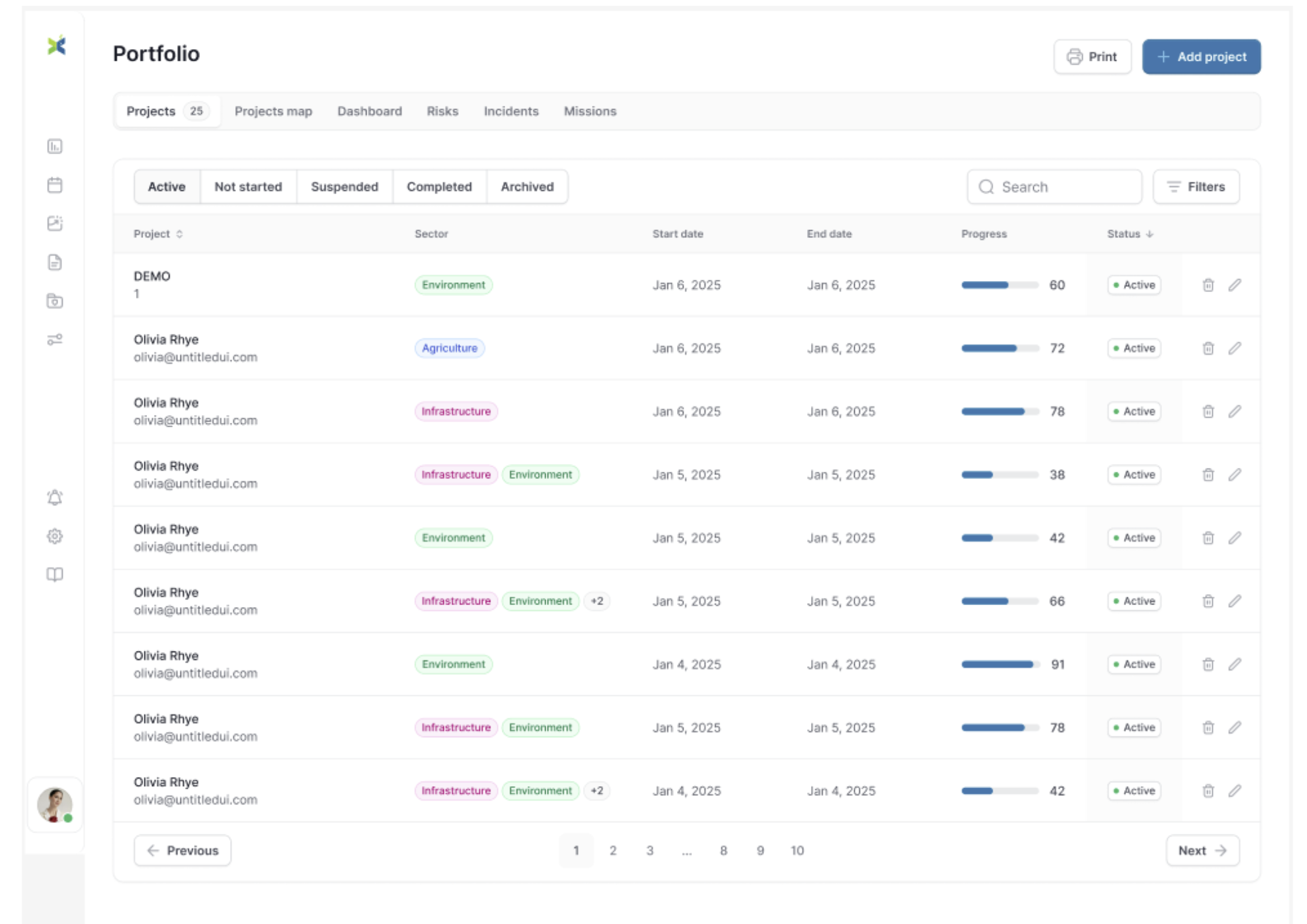Select the Suspended status filter
Image resolution: width=1307 pixels, height=924 pixels.
[344, 187]
